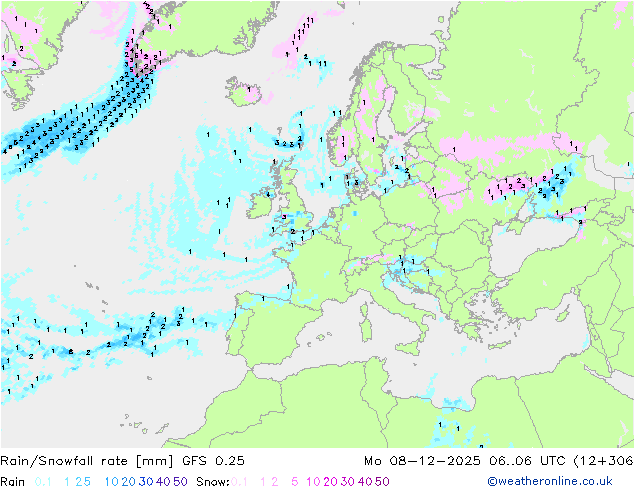Open the weatheronline.co.uk copyright link

(549, 481)
